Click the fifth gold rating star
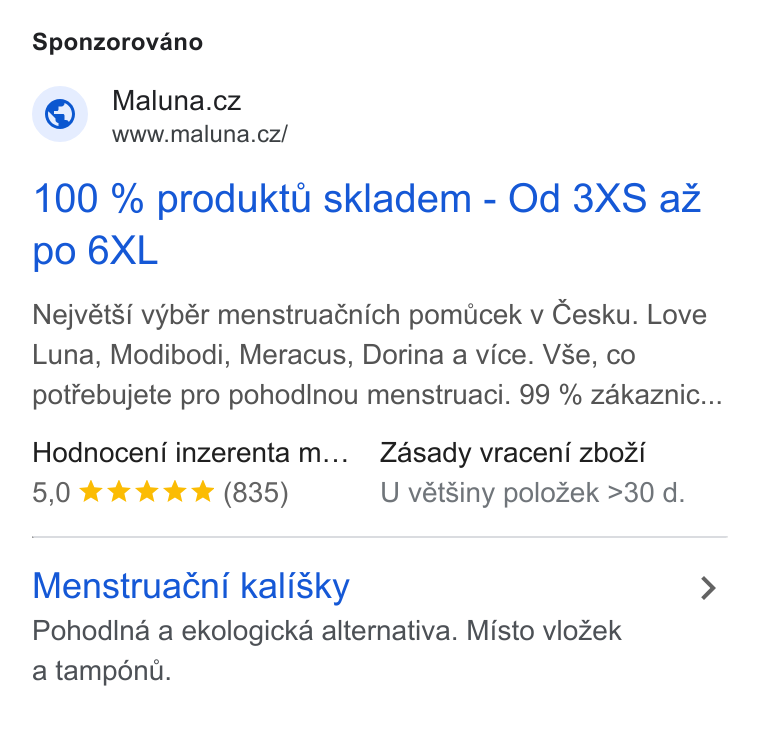760x738 pixels. coord(203,491)
